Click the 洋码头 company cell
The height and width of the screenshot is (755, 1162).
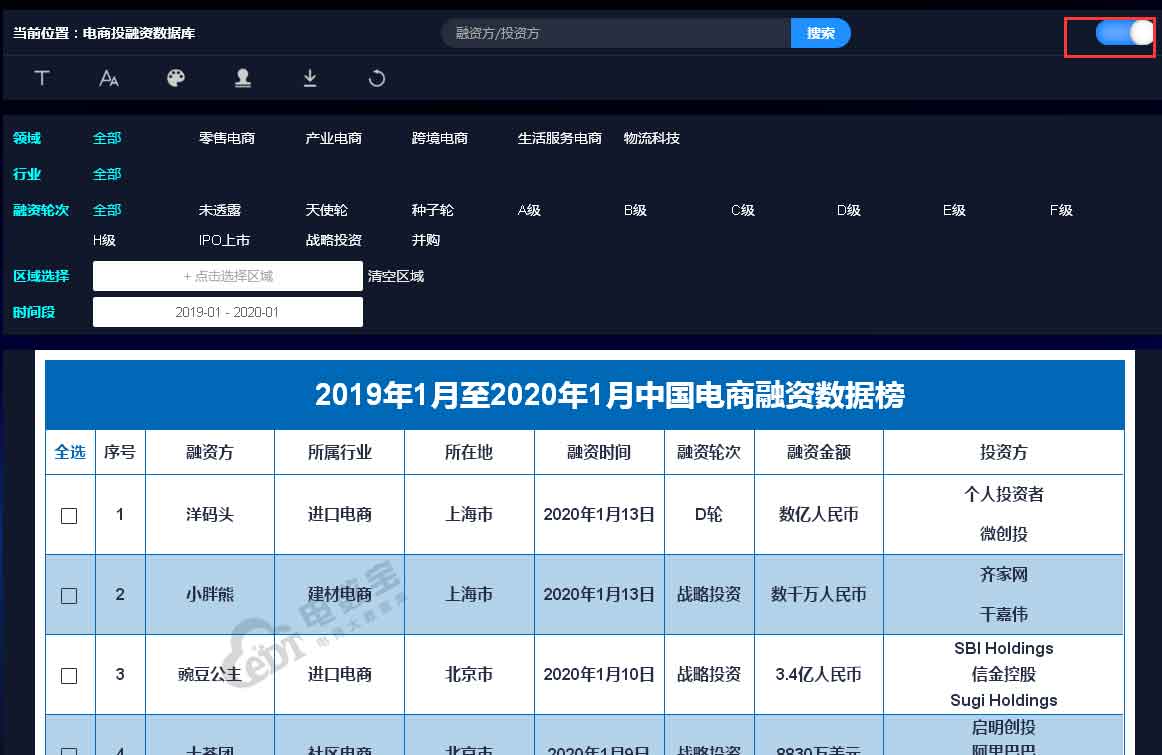[x=210, y=514]
